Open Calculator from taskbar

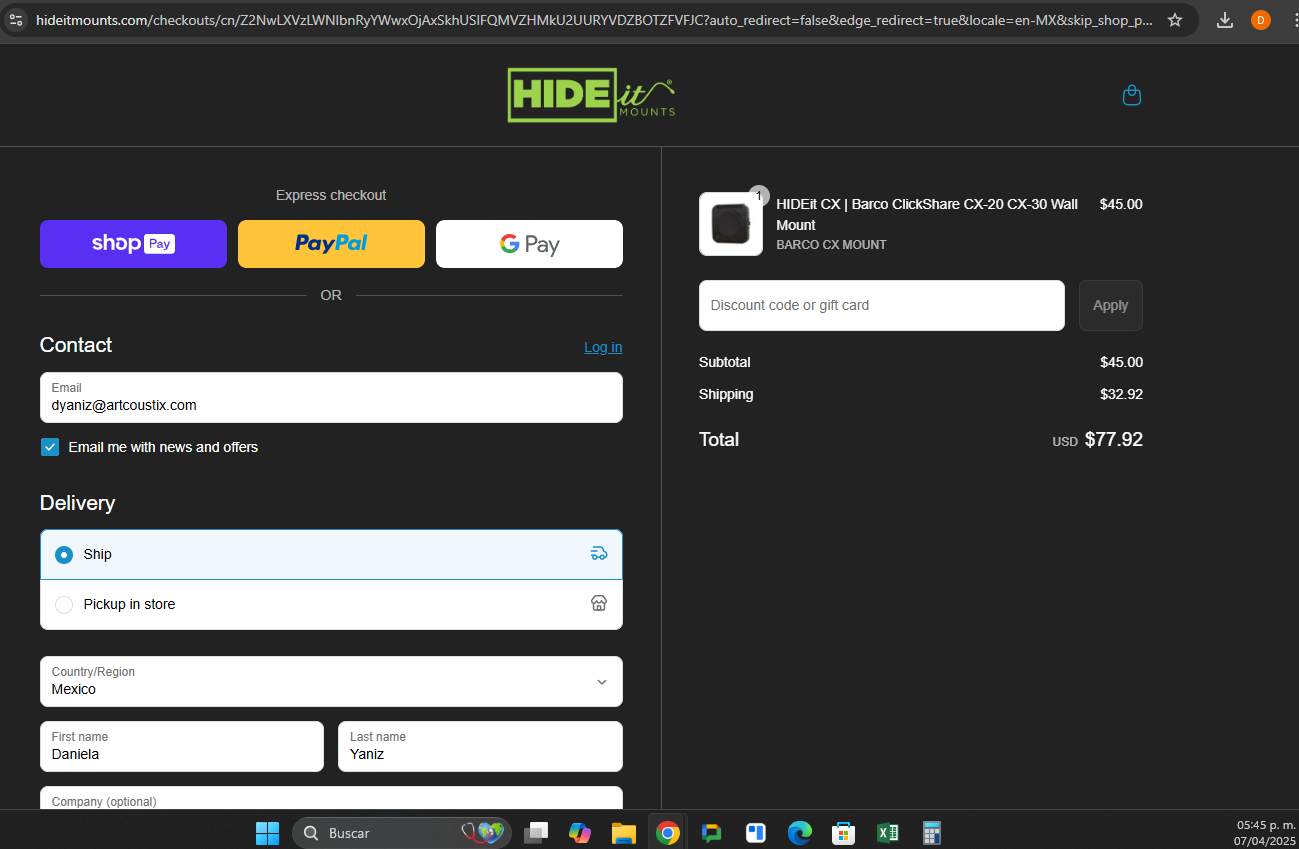point(932,833)
